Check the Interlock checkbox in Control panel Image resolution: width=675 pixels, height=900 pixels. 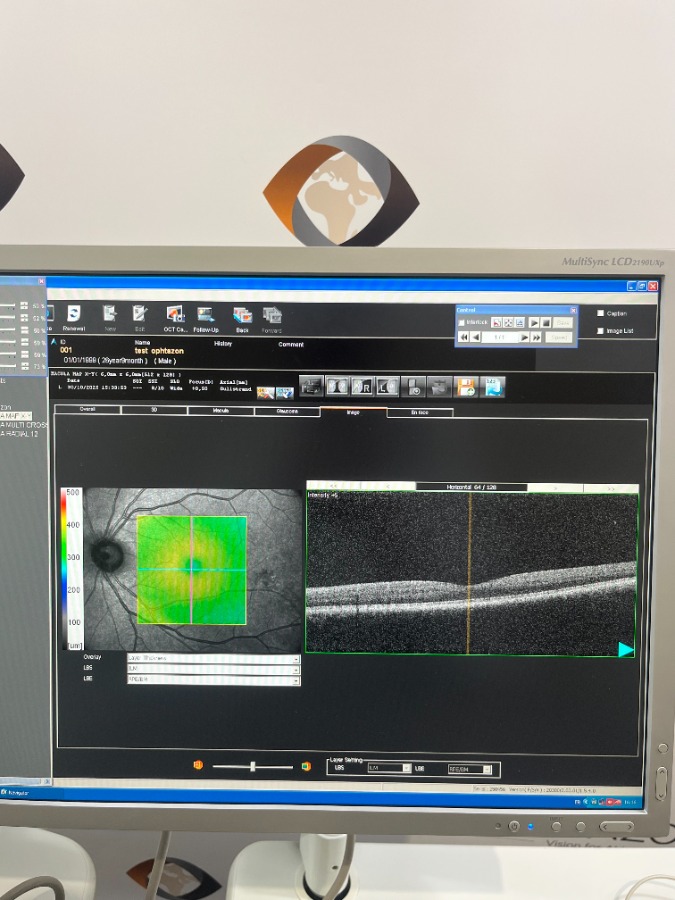(x=461, y=323)
